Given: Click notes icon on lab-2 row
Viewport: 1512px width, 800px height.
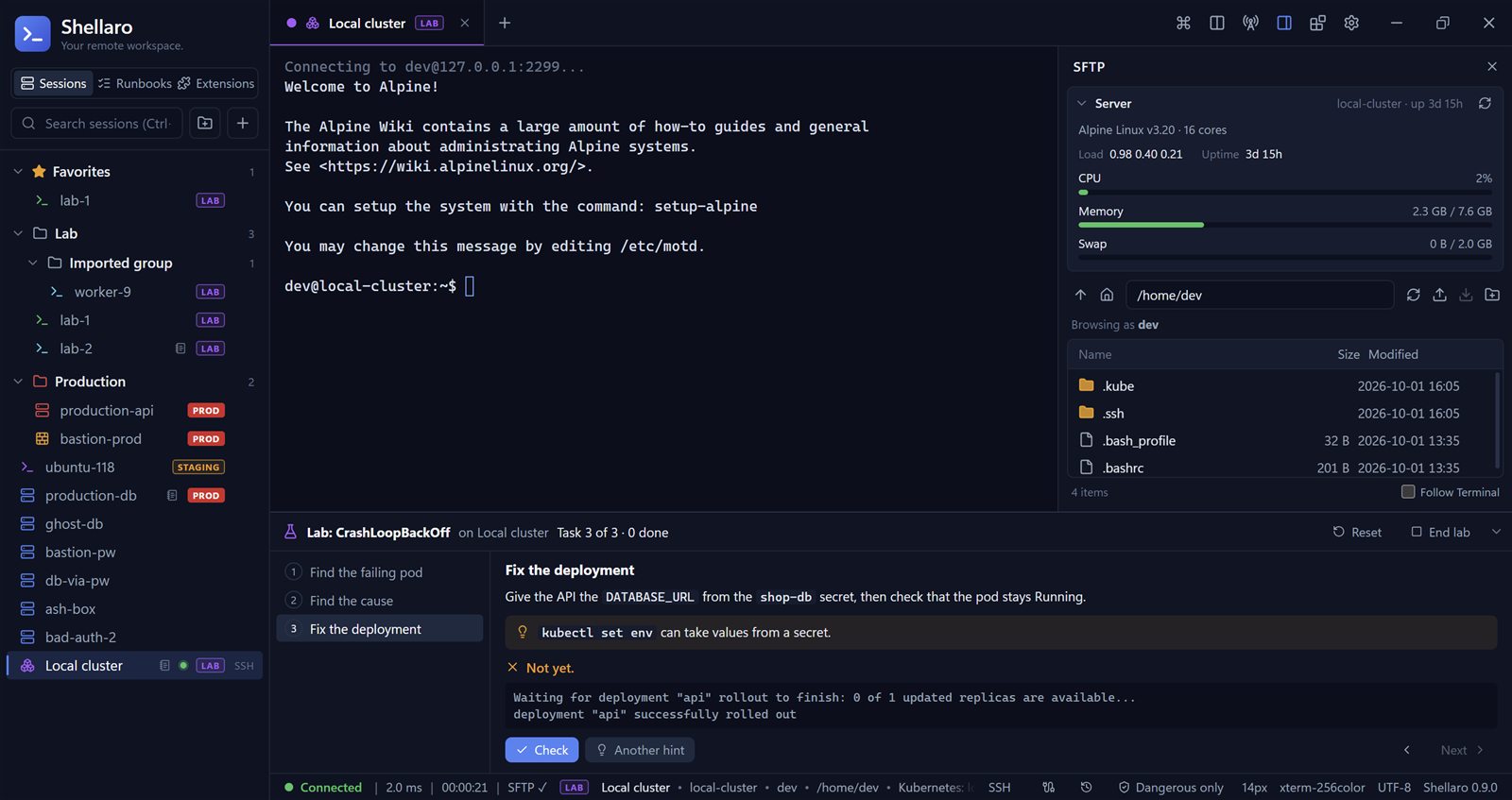Looking at the screenshot, I should click(x=180, y=349).
